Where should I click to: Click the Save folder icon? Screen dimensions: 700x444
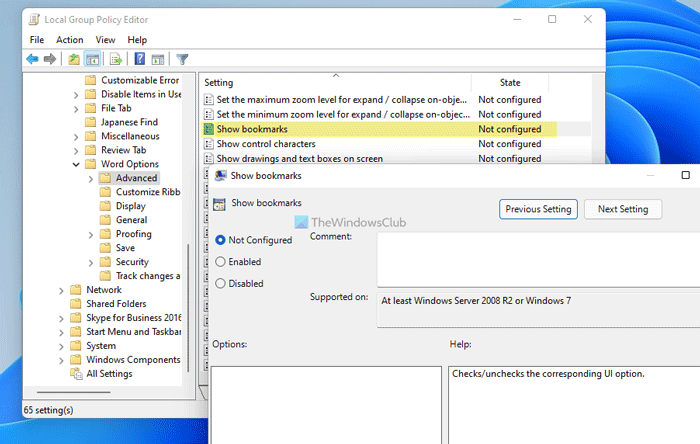pos(105,248)
